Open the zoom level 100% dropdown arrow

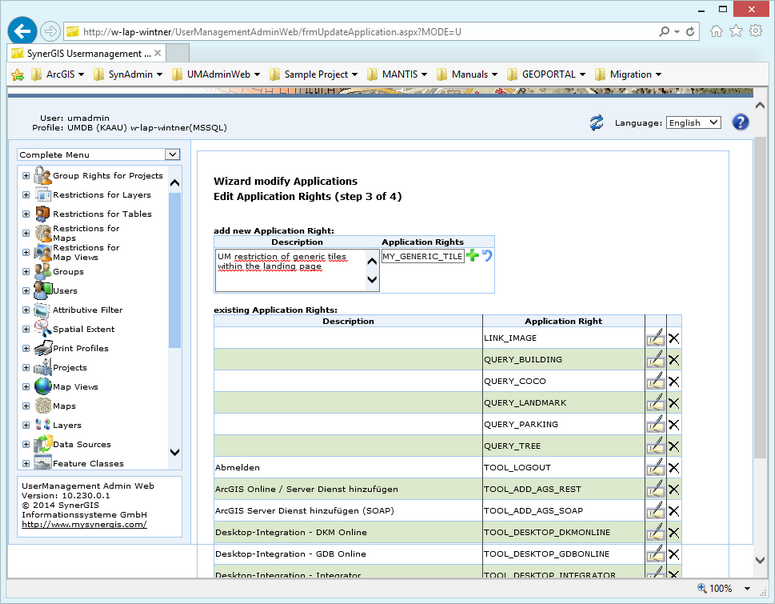pyautogui.click(x=747, y=589)
